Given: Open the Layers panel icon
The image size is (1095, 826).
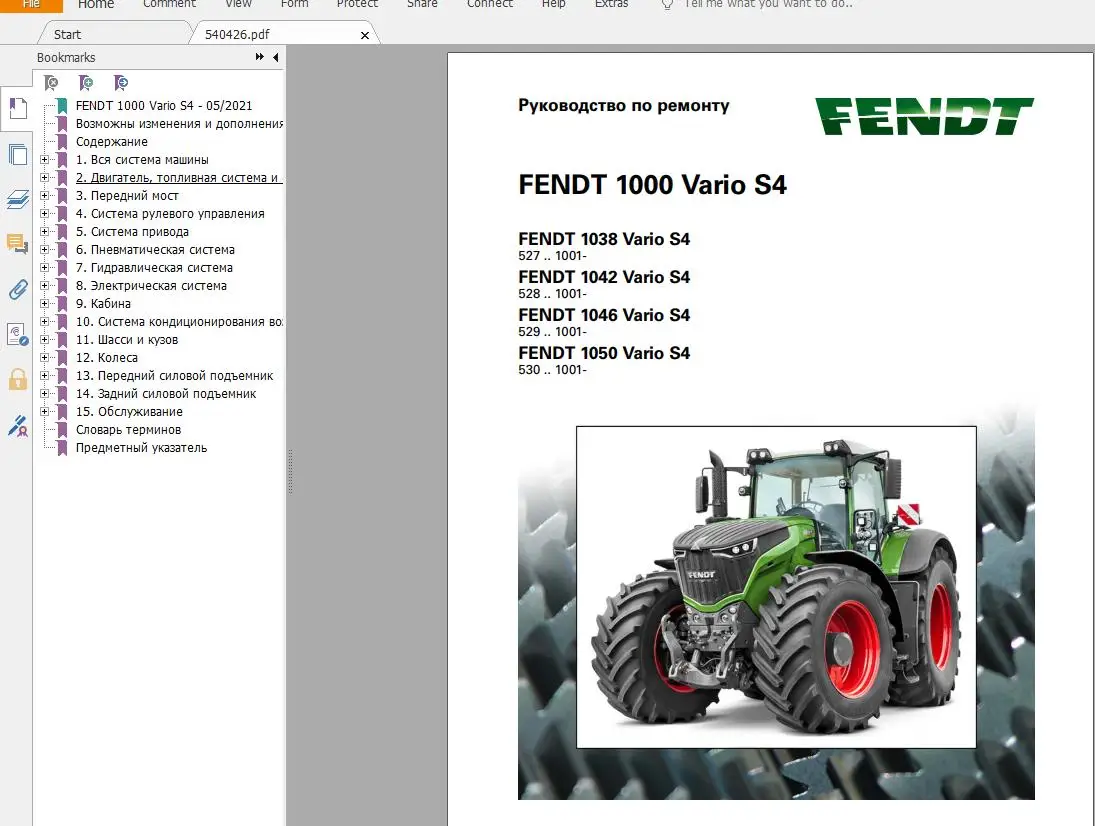Looking at the screenshot, I should point(17,199).
